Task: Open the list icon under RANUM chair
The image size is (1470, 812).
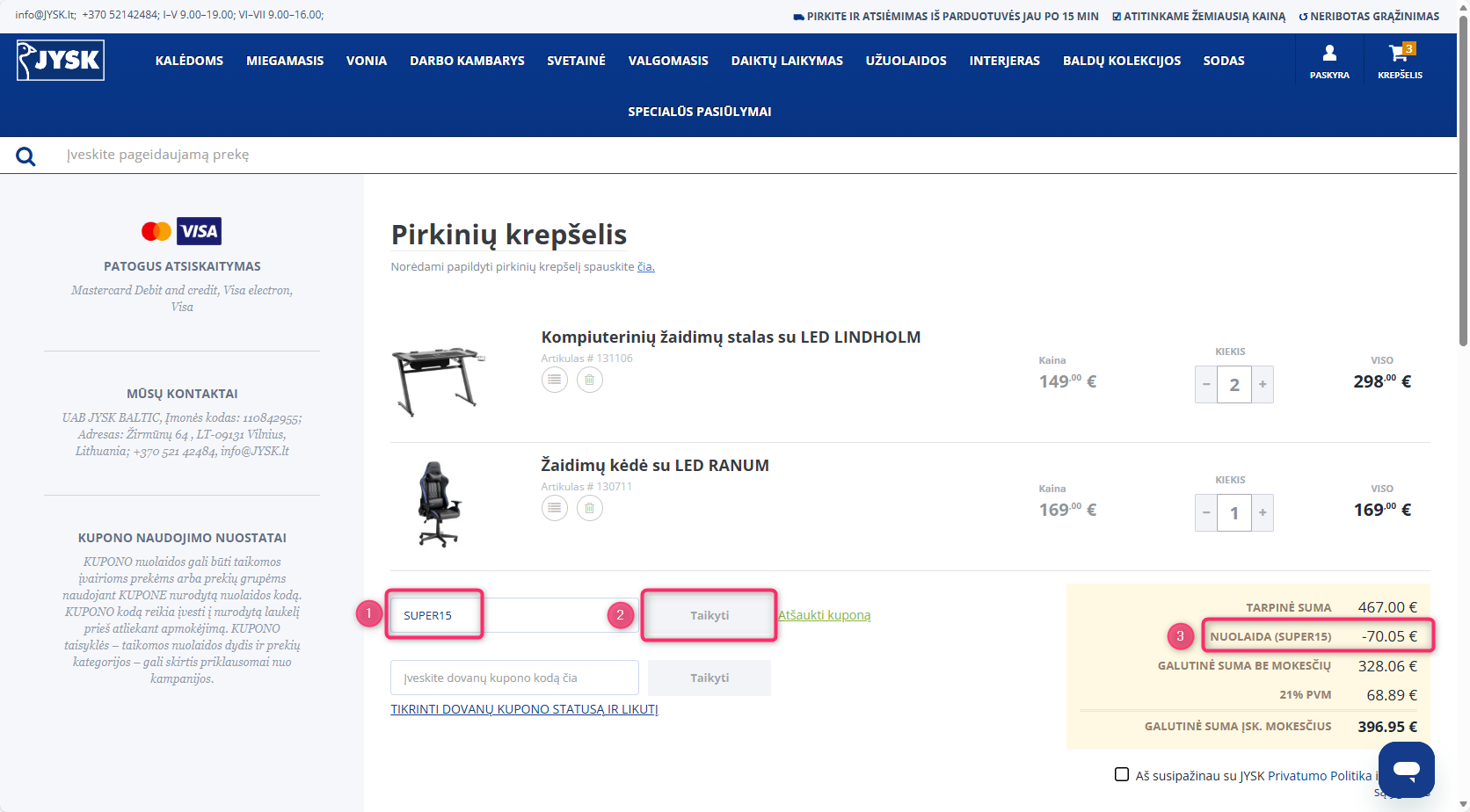Action: 554,508
